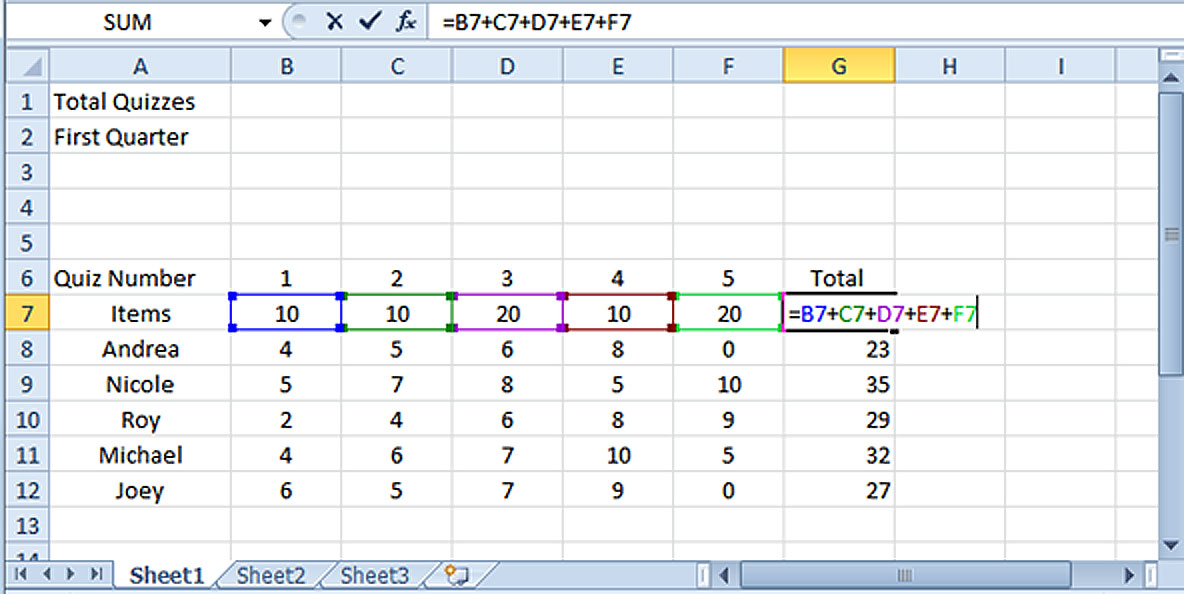Jump to the last sheet with the navigation arrow

pyautogui.click(x=96, y=574)
